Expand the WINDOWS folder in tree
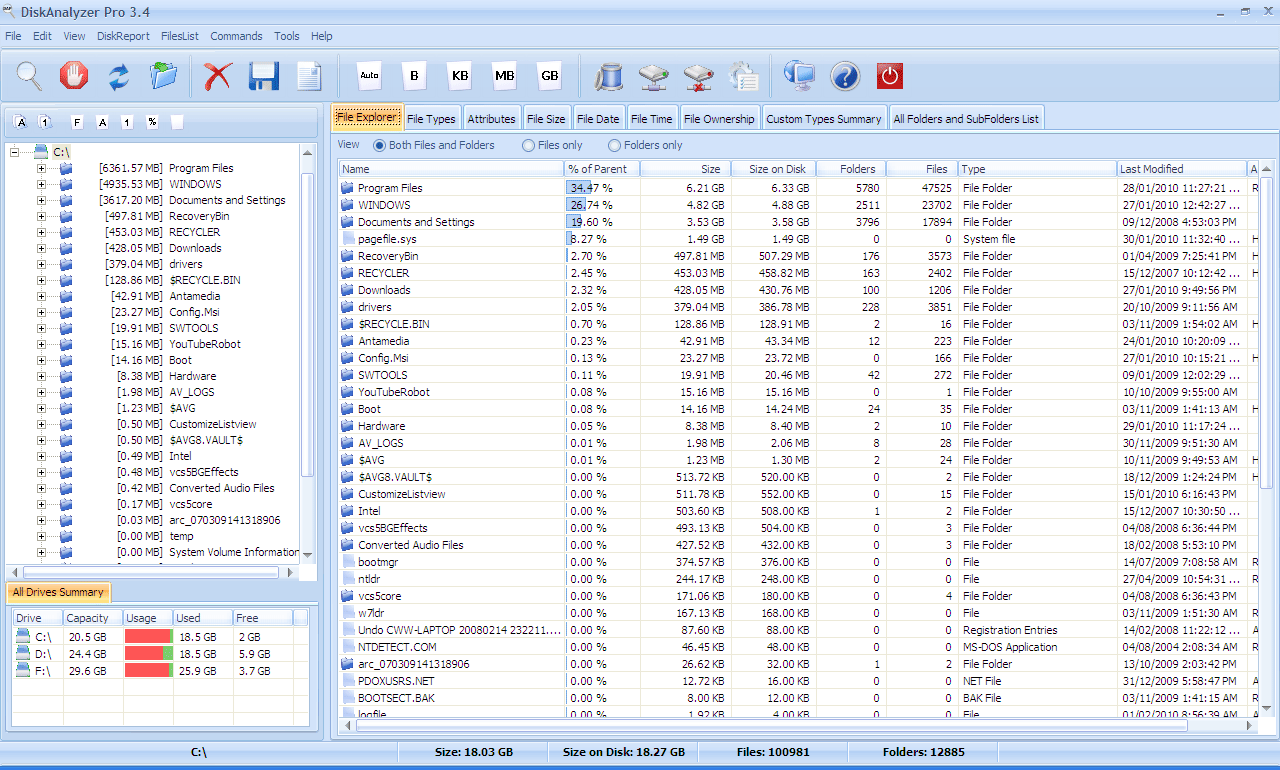Image resolution: width=1280 pixels, height=770 pixels. click(x=41, y=184)
